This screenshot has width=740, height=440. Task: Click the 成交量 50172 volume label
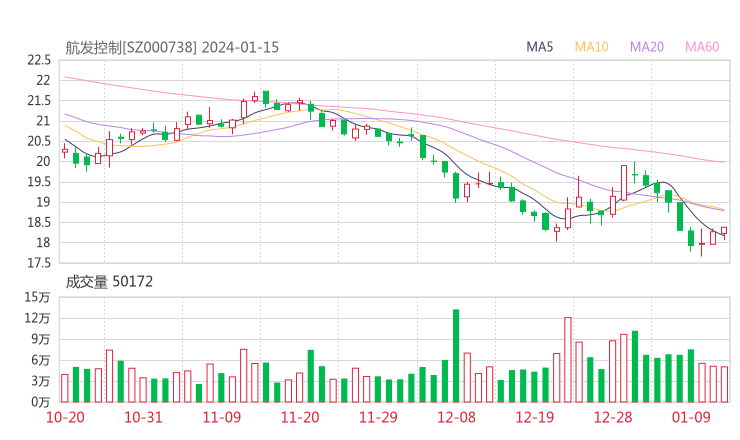pos(109,282)
